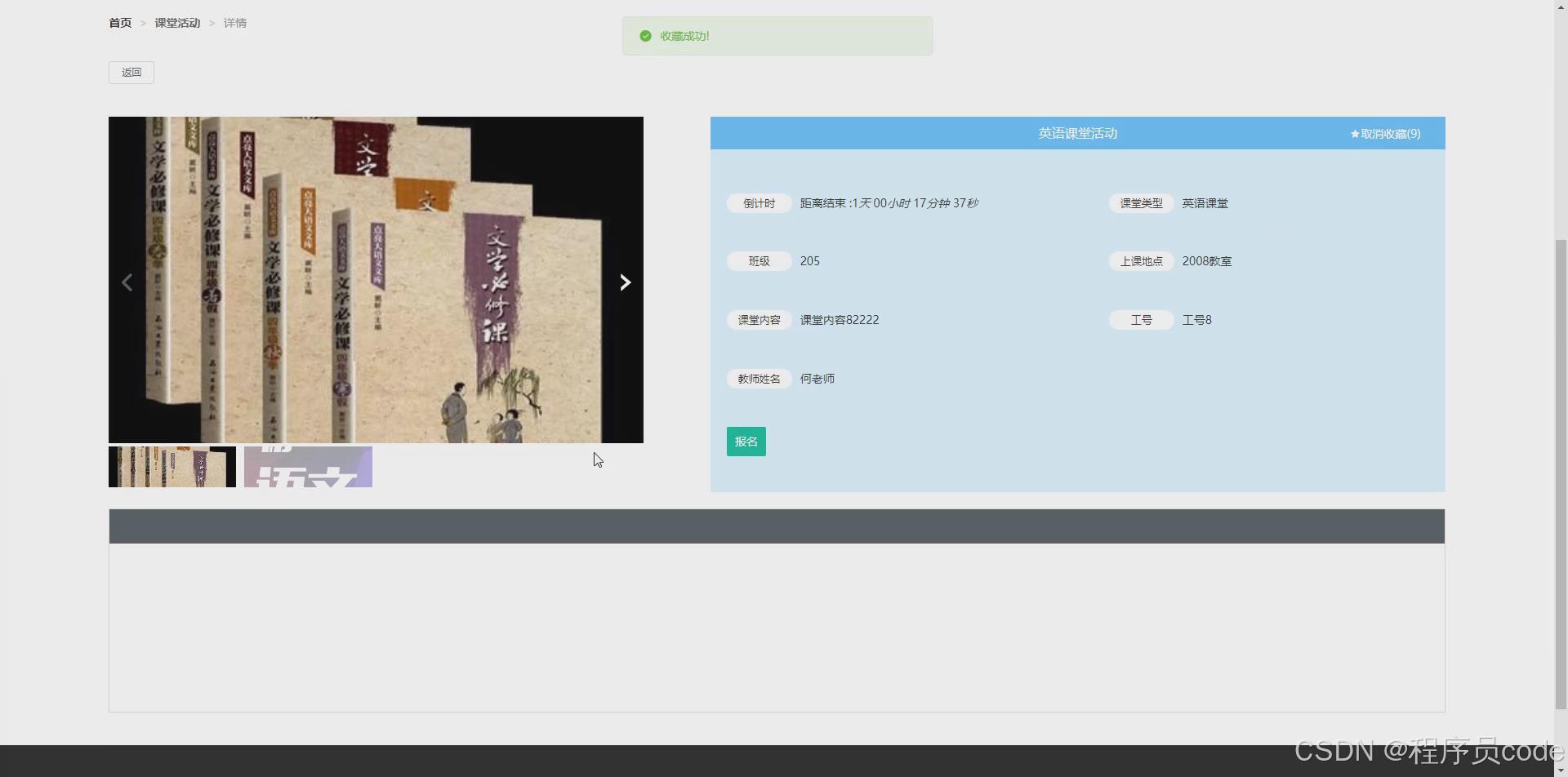Click the 班级 class badge
Viewport: 1568px width, 777px height.
(757, 261)
